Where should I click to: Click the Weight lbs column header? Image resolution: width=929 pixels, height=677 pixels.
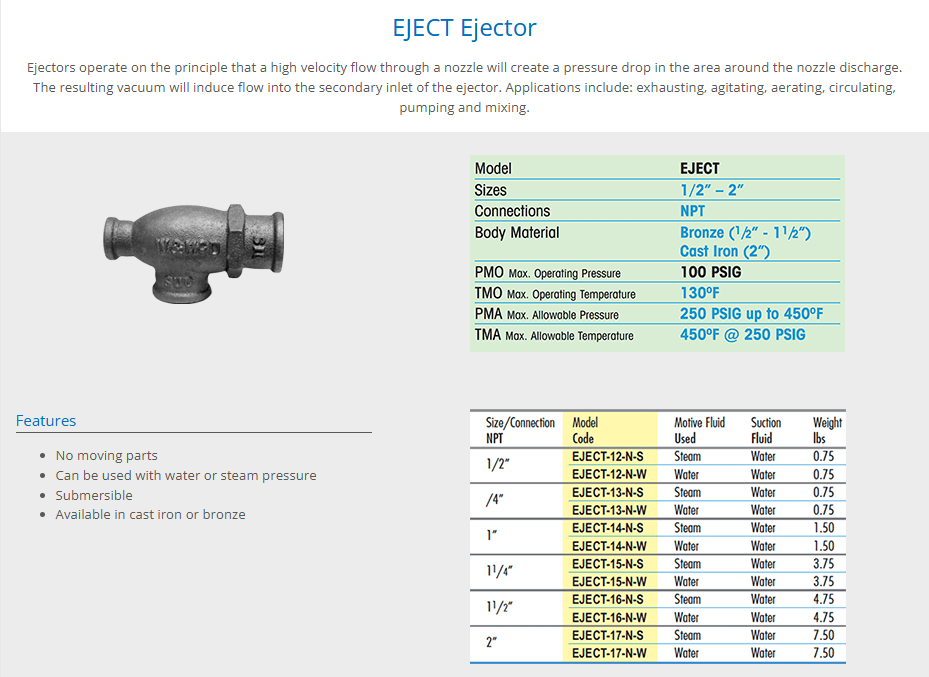[827, 431]
